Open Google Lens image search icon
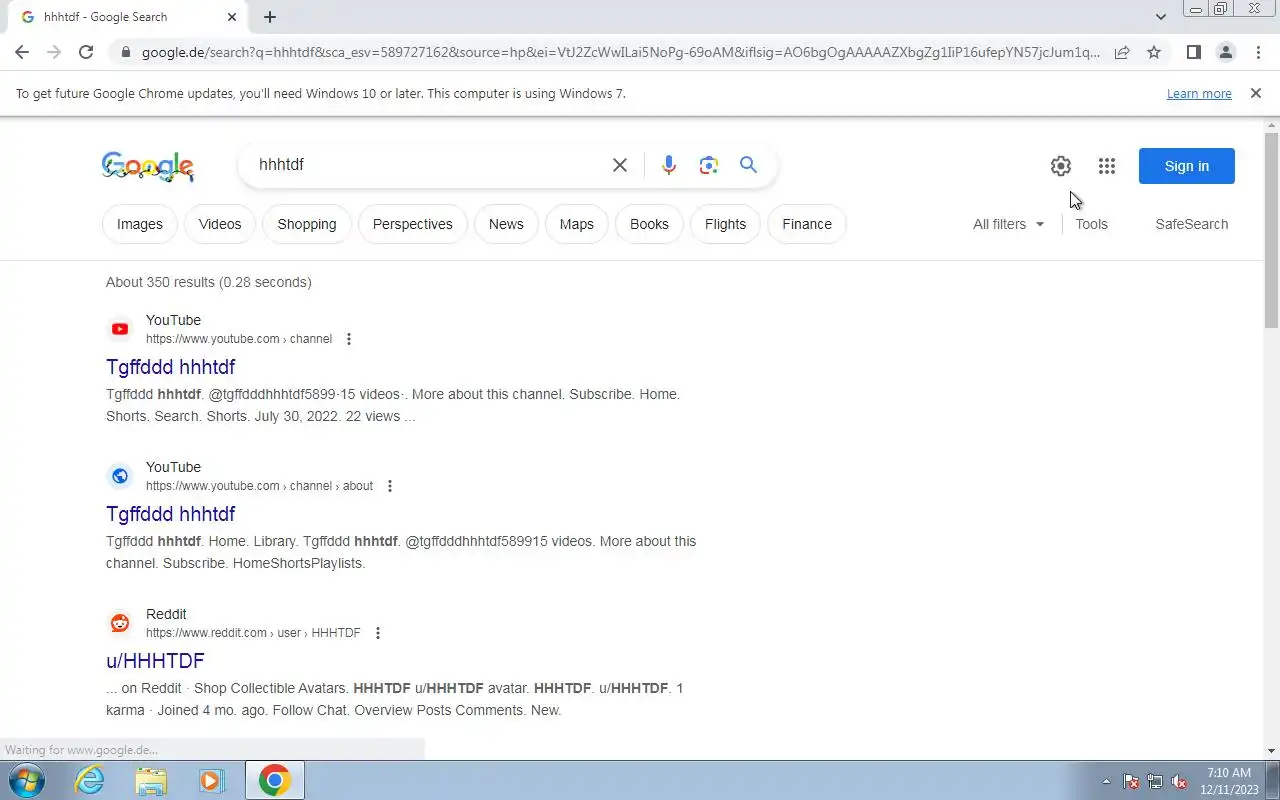The height and width of the screenshot is (800, 1280). point(709,165)
